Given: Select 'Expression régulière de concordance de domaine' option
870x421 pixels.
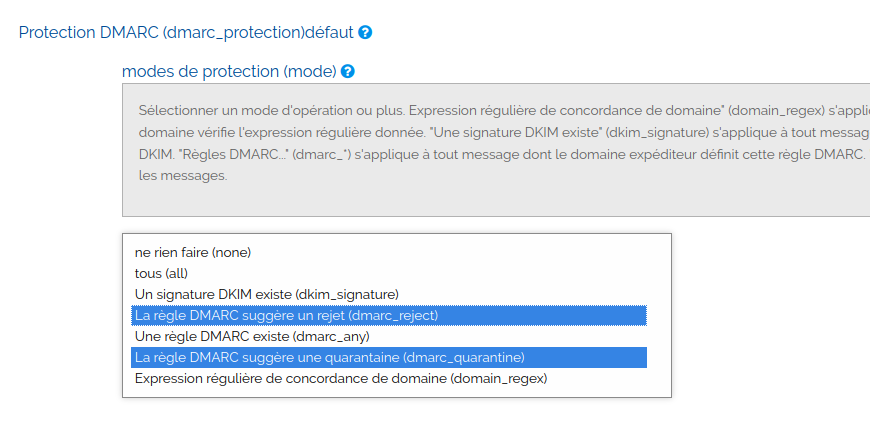Looking at the screenshot, I should tap(341, 378).
